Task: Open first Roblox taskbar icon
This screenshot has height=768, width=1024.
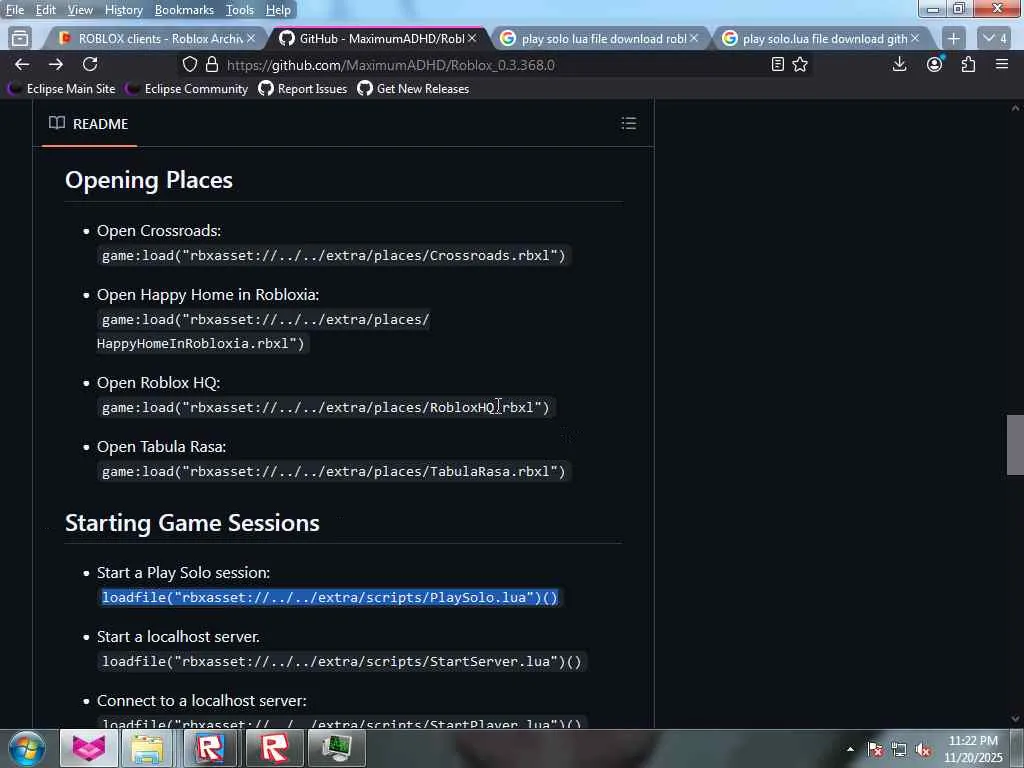Action: pos(211,748)
